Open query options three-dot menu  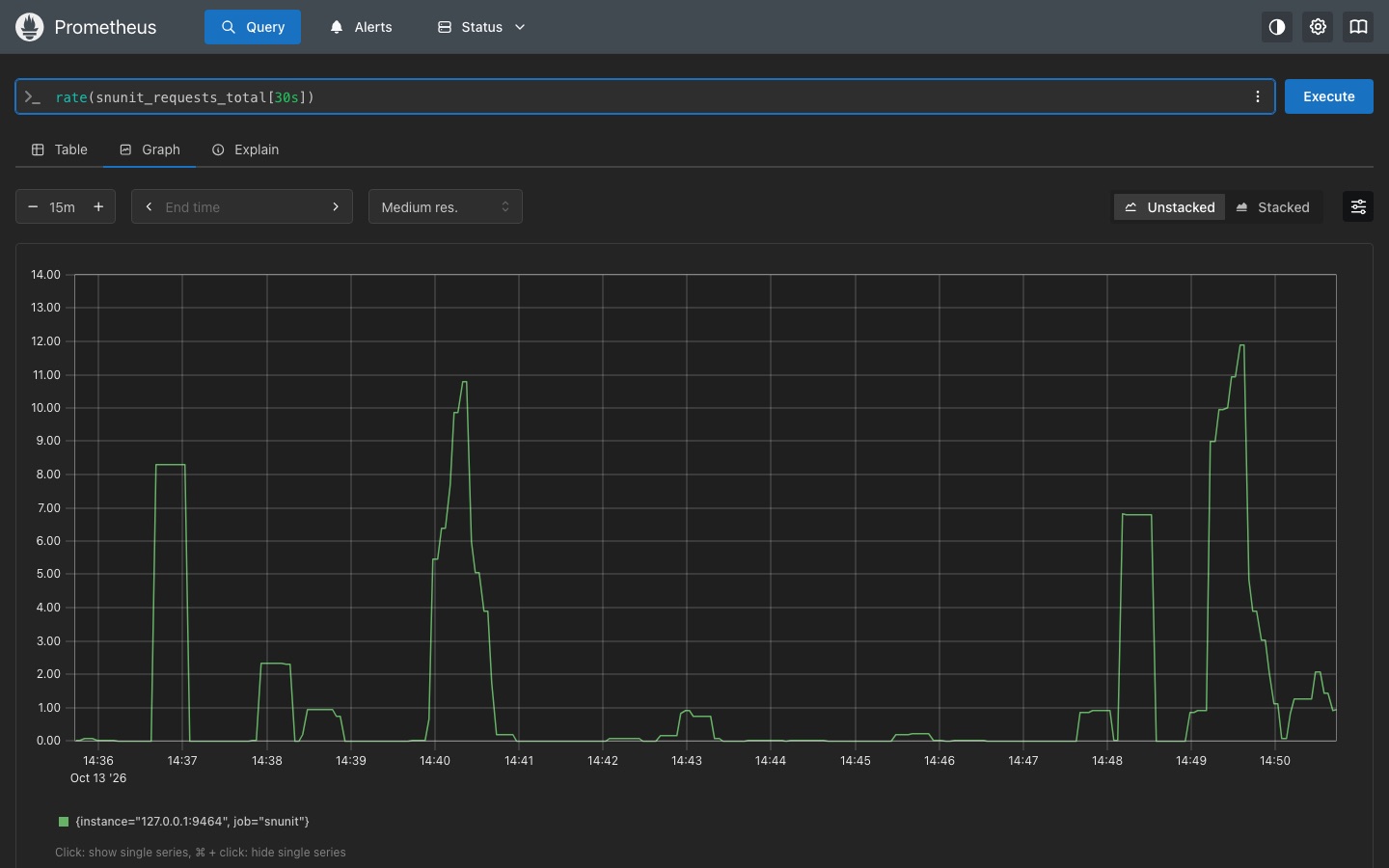click(1257, 96)
